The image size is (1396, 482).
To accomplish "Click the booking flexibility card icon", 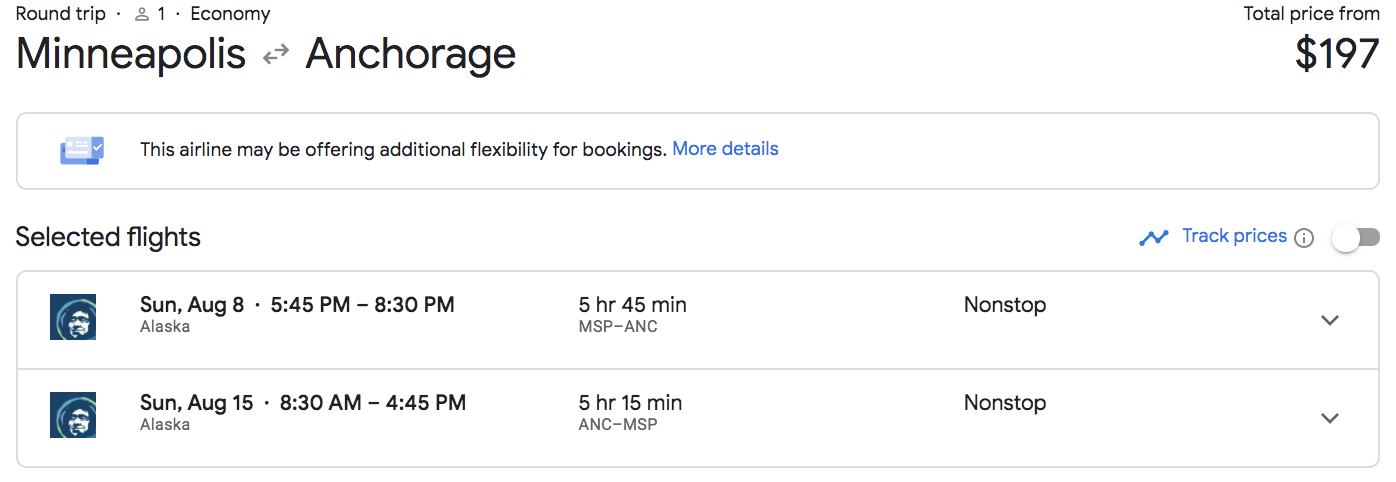I will (x=81, y=150).
